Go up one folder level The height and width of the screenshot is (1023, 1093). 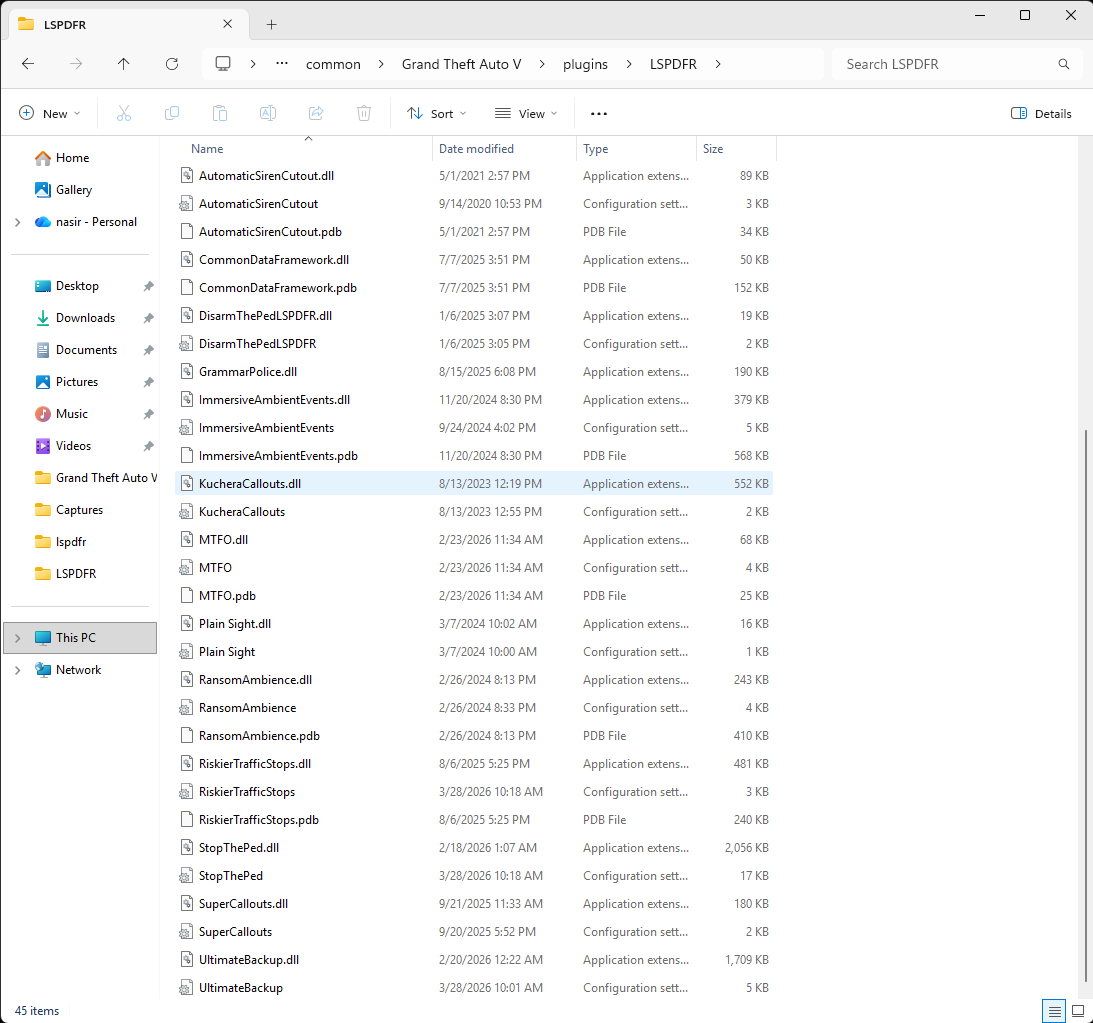[124, 64]
